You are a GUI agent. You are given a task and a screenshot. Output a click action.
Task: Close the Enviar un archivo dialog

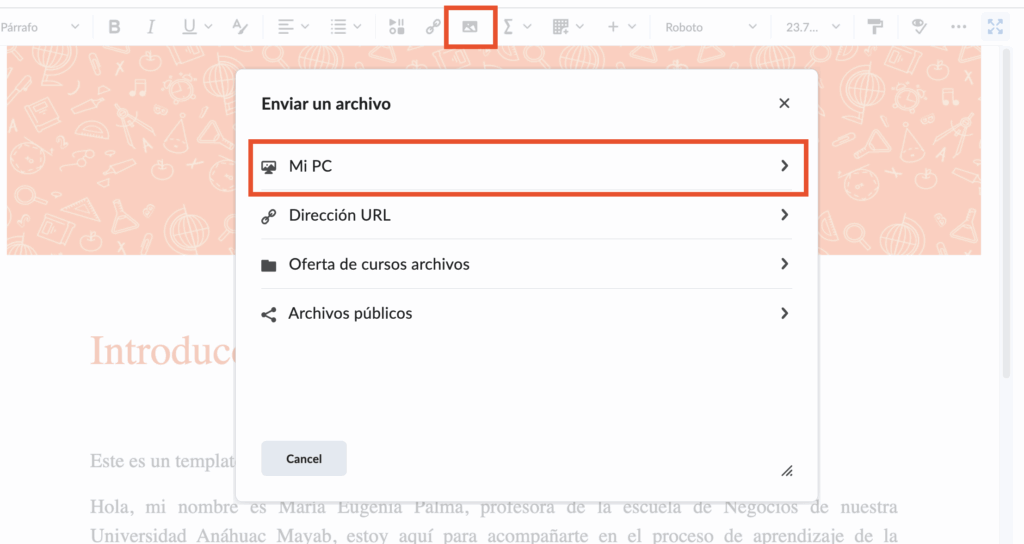pyautogui.click(x=784, y=103)
